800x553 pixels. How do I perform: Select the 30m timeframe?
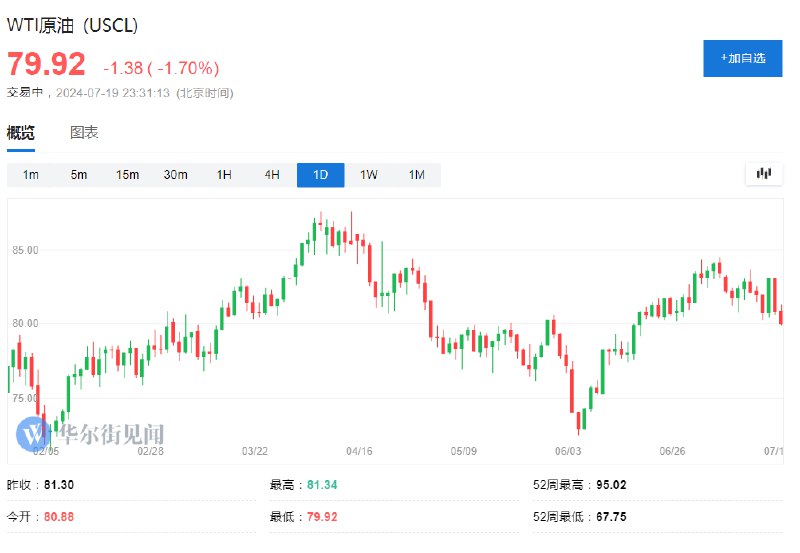click(176, 175)
